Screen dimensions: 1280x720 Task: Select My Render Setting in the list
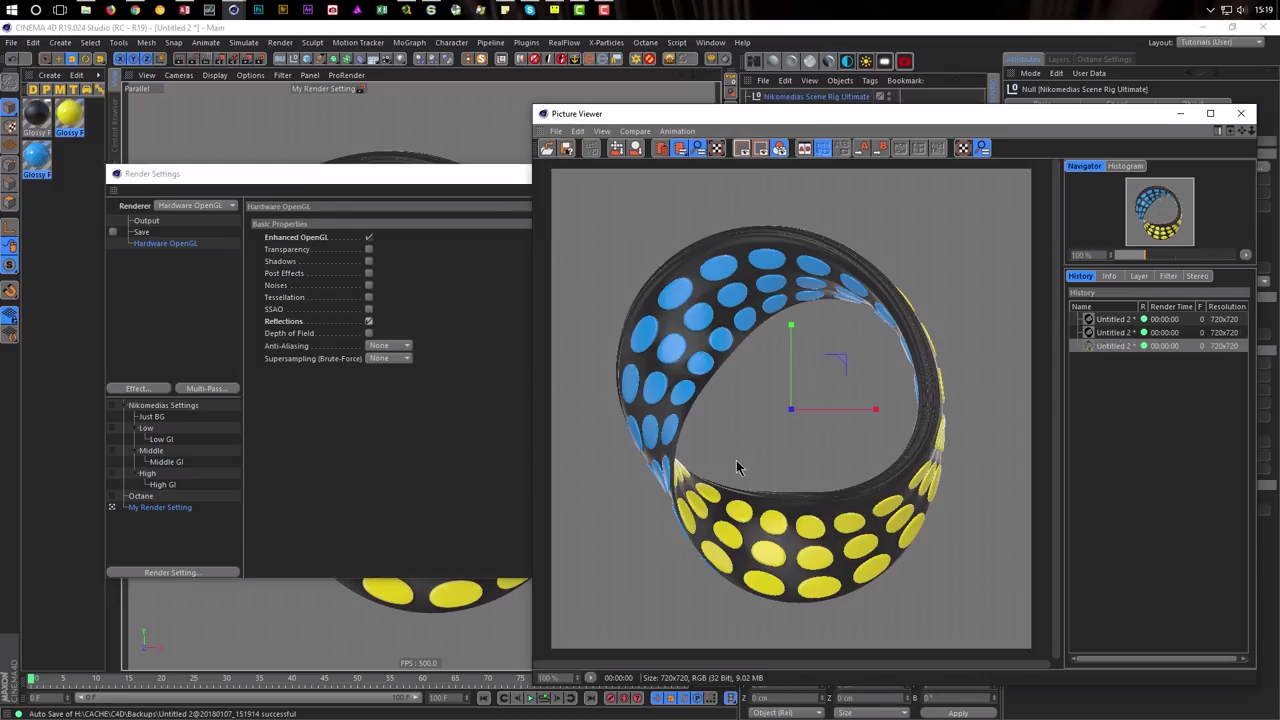coord(160,507)
